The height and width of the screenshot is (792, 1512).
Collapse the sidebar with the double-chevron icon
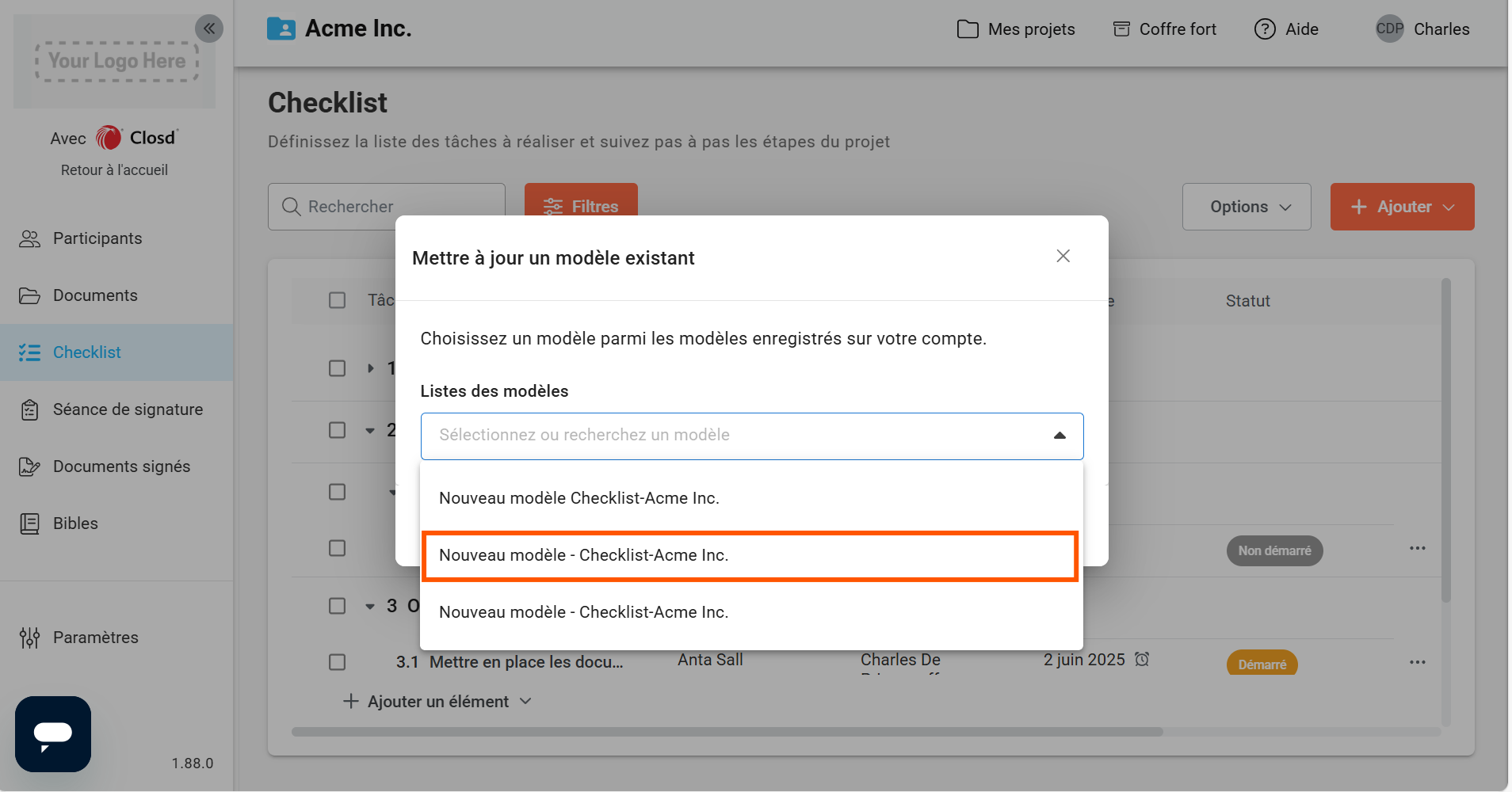[x=209, y=29]
